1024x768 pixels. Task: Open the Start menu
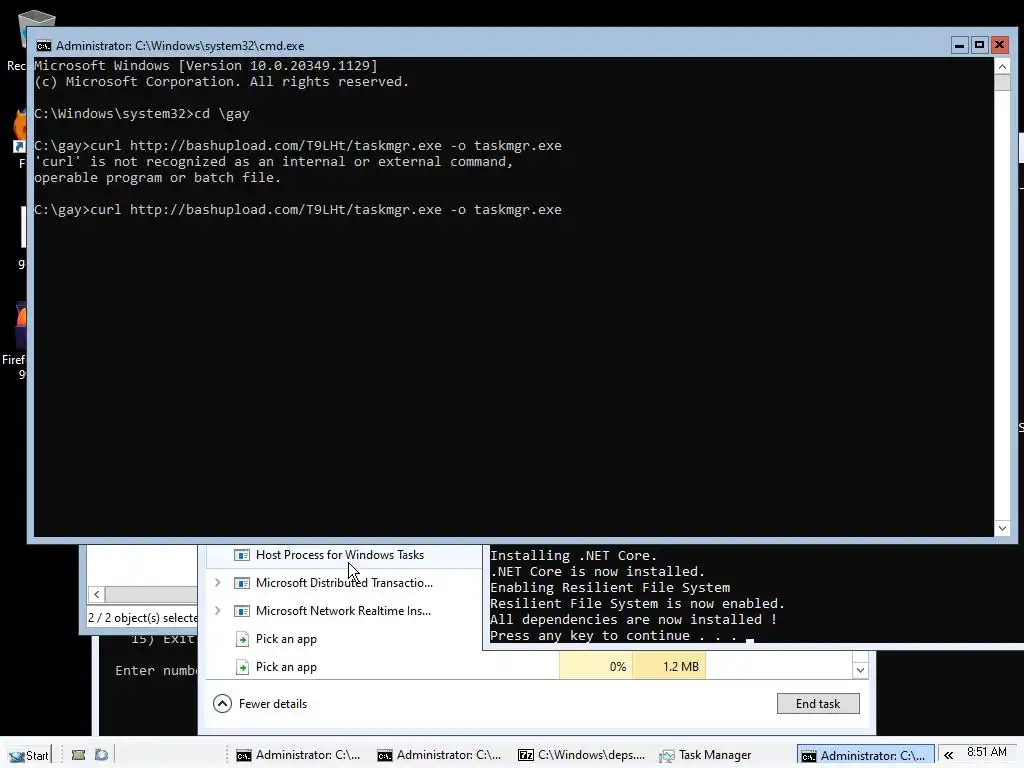pos(29,755)
